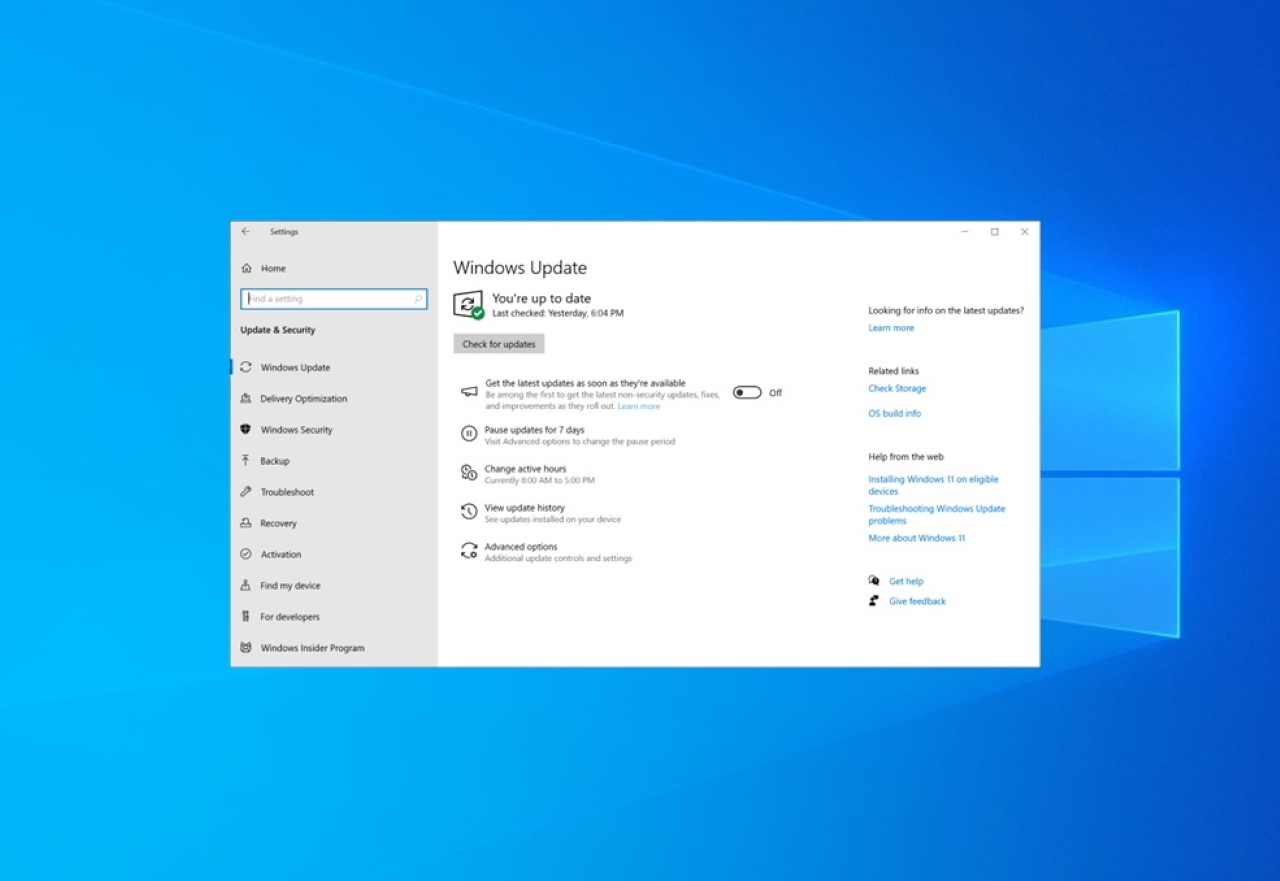This screenshot has width=1280, height=881.
Task: Open the Check Storage link
Action: tap(897, 388)
